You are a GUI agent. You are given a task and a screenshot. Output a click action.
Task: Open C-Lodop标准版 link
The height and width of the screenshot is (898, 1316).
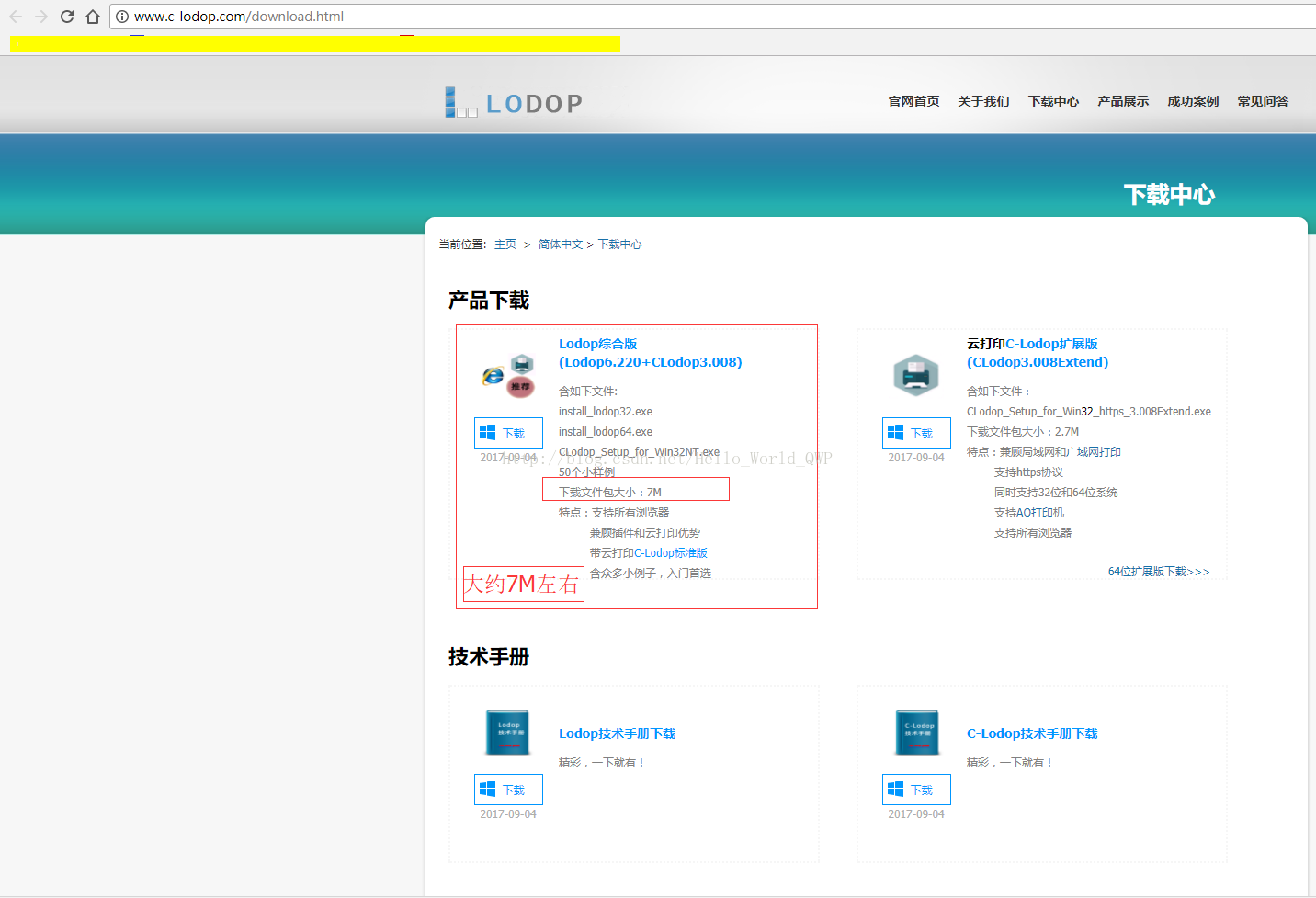[671, 553]
